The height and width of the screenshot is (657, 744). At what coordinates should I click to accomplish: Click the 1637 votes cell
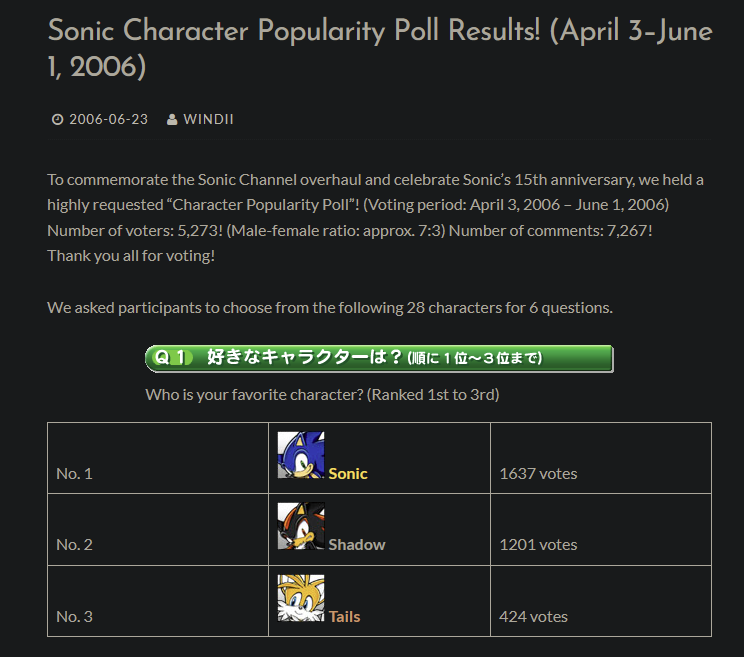(x=601, y=458)
